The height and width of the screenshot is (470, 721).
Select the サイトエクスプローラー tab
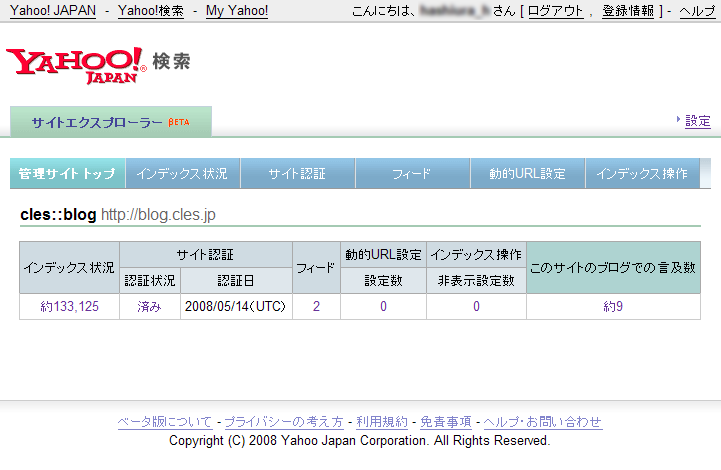tap(110, 122)
